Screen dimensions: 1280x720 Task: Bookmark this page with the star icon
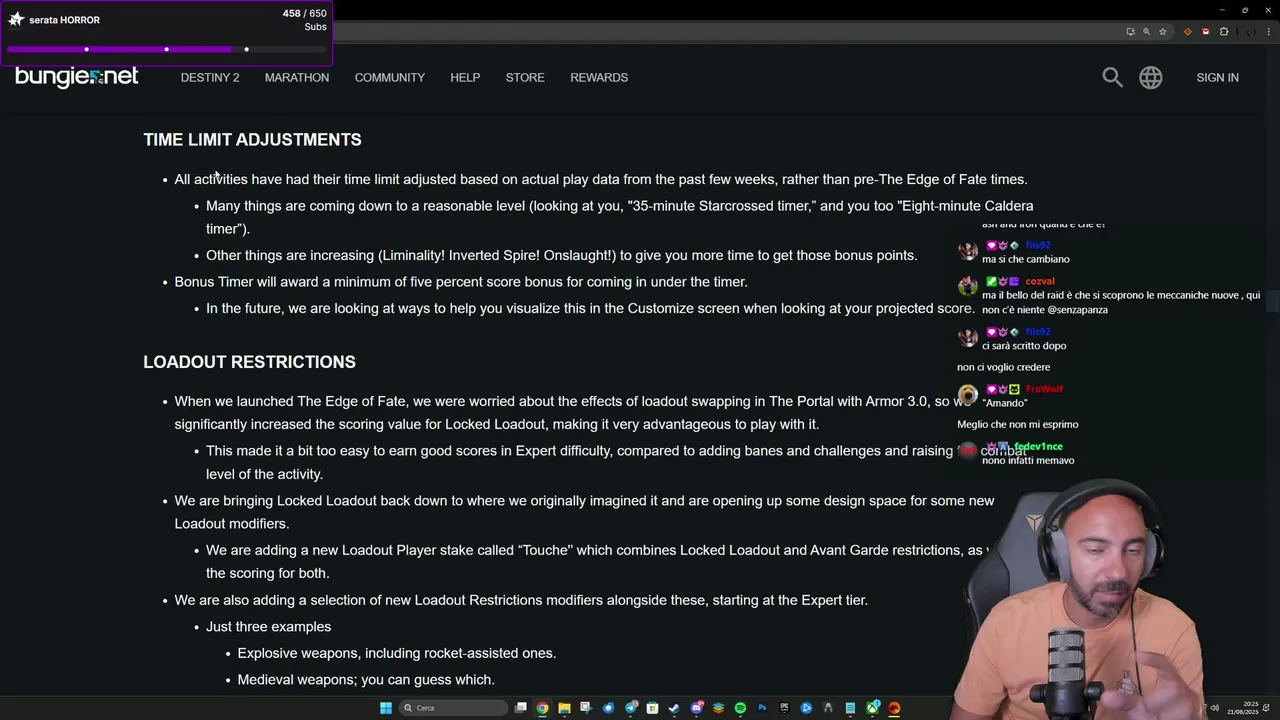[x=1163, y=32]
